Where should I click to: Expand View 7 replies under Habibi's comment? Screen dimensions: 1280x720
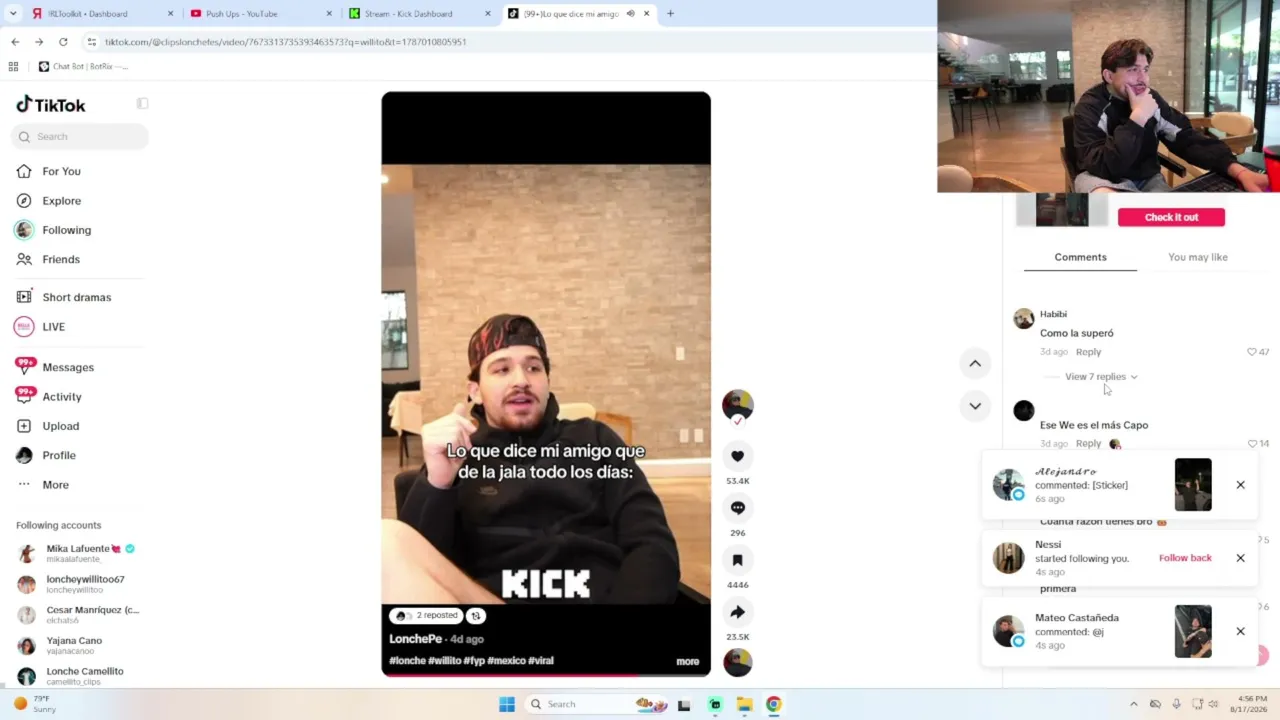click(1100, 377)
